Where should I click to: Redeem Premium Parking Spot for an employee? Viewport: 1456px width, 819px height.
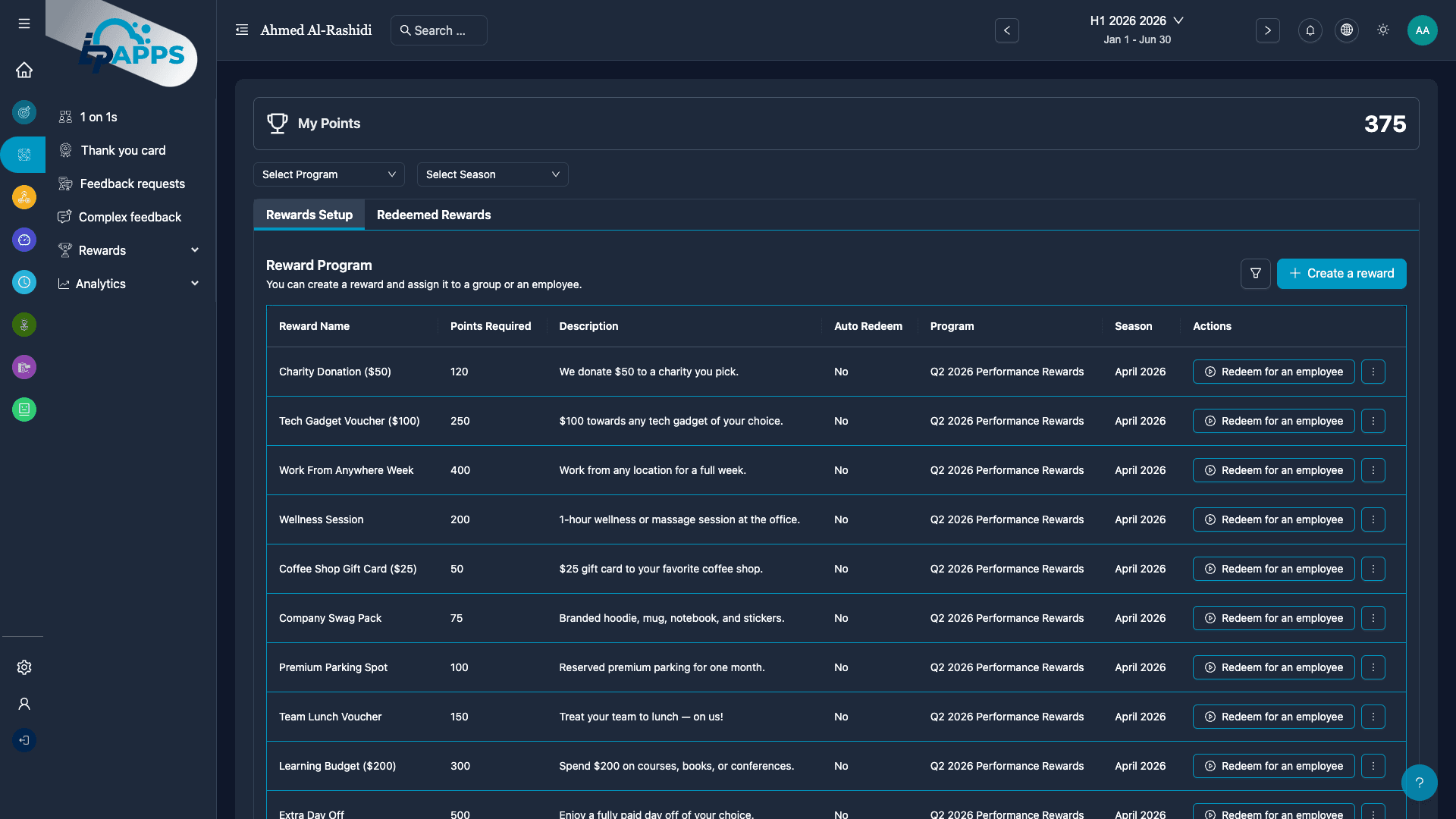tap(1274, 667)
